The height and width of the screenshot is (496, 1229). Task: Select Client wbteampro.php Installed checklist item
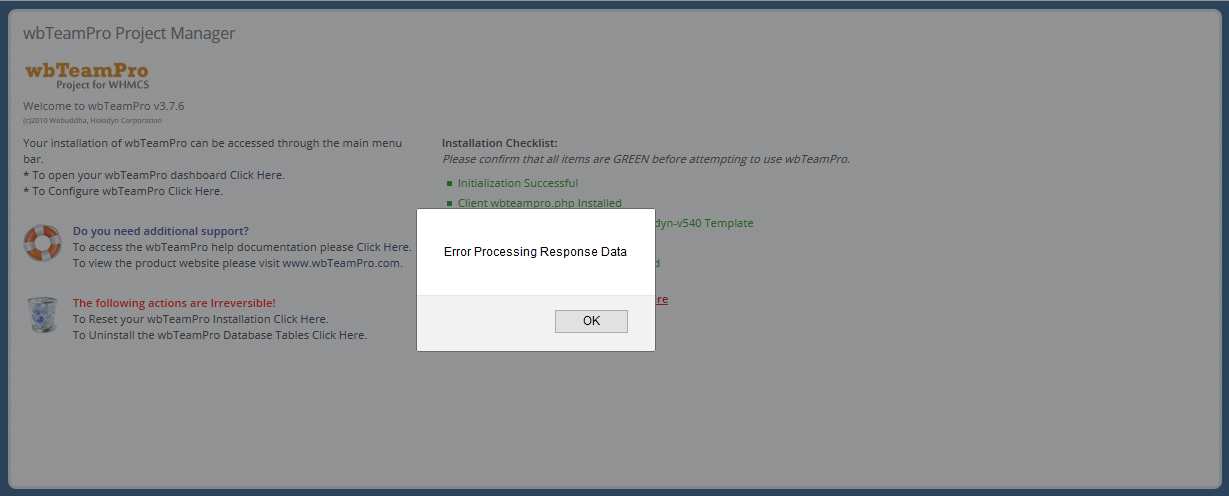[x=539, y=203]
